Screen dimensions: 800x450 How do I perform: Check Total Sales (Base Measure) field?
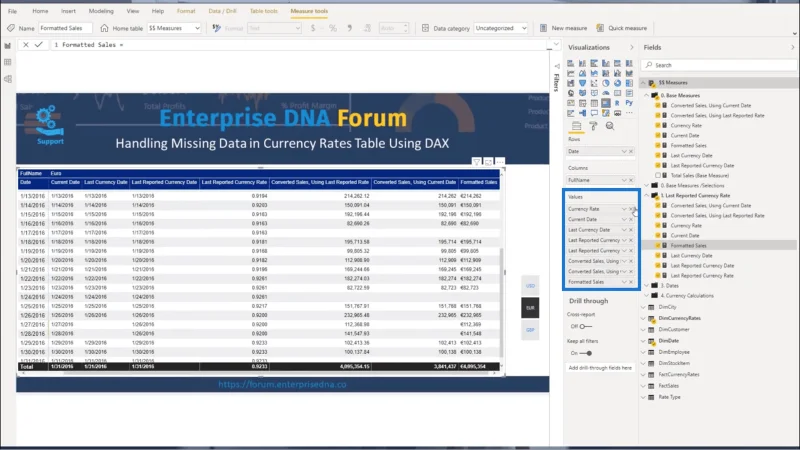pos(658,176)
